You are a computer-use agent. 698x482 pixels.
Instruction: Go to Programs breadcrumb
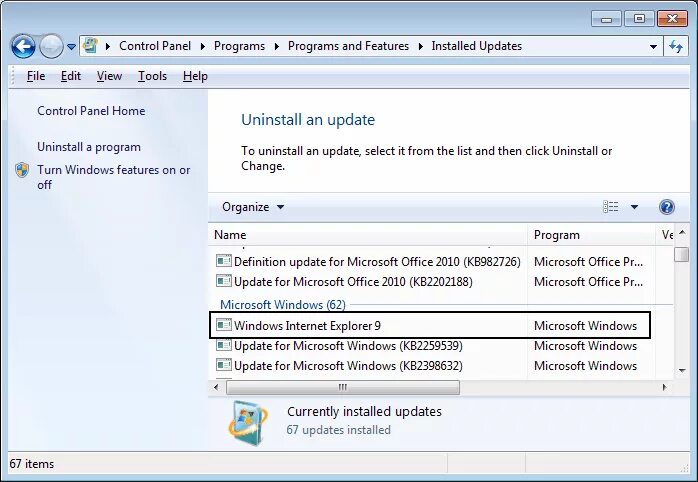pos(239,46)
